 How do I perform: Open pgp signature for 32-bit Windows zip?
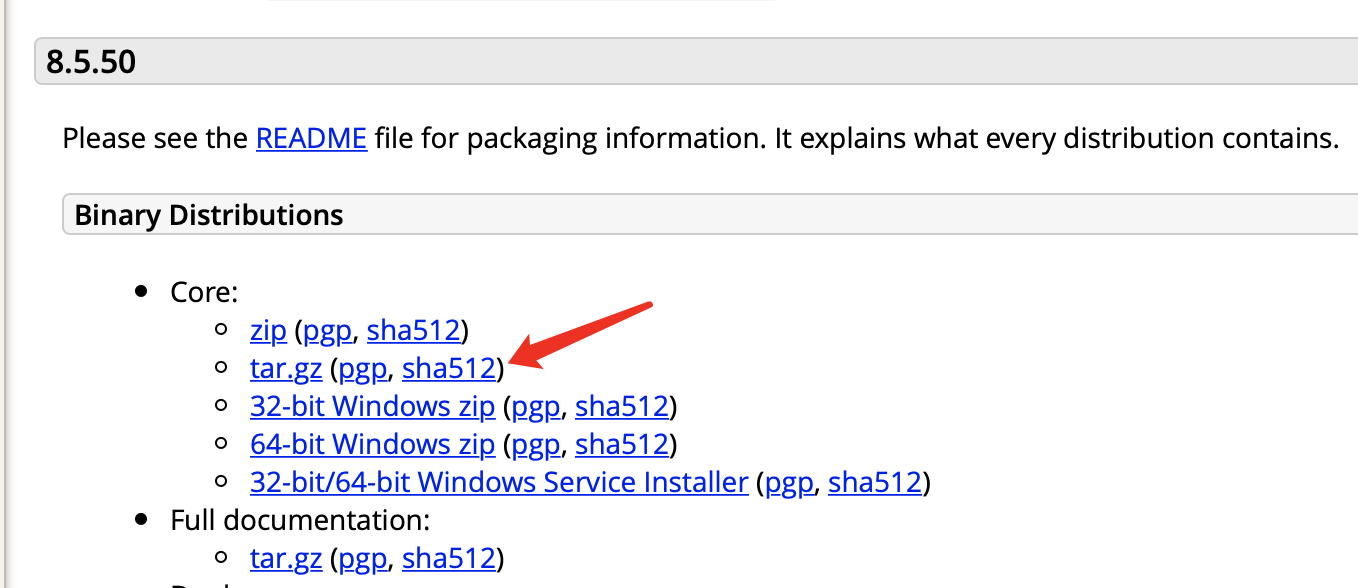click(535, 408)
